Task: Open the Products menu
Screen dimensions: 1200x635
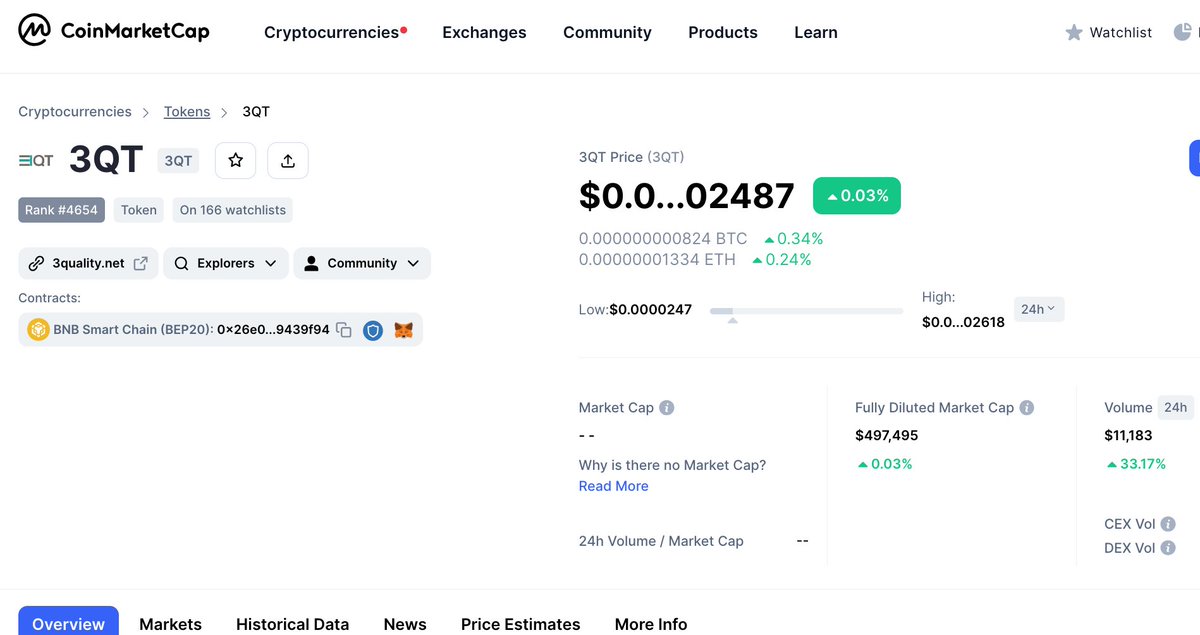Action: 723,32
